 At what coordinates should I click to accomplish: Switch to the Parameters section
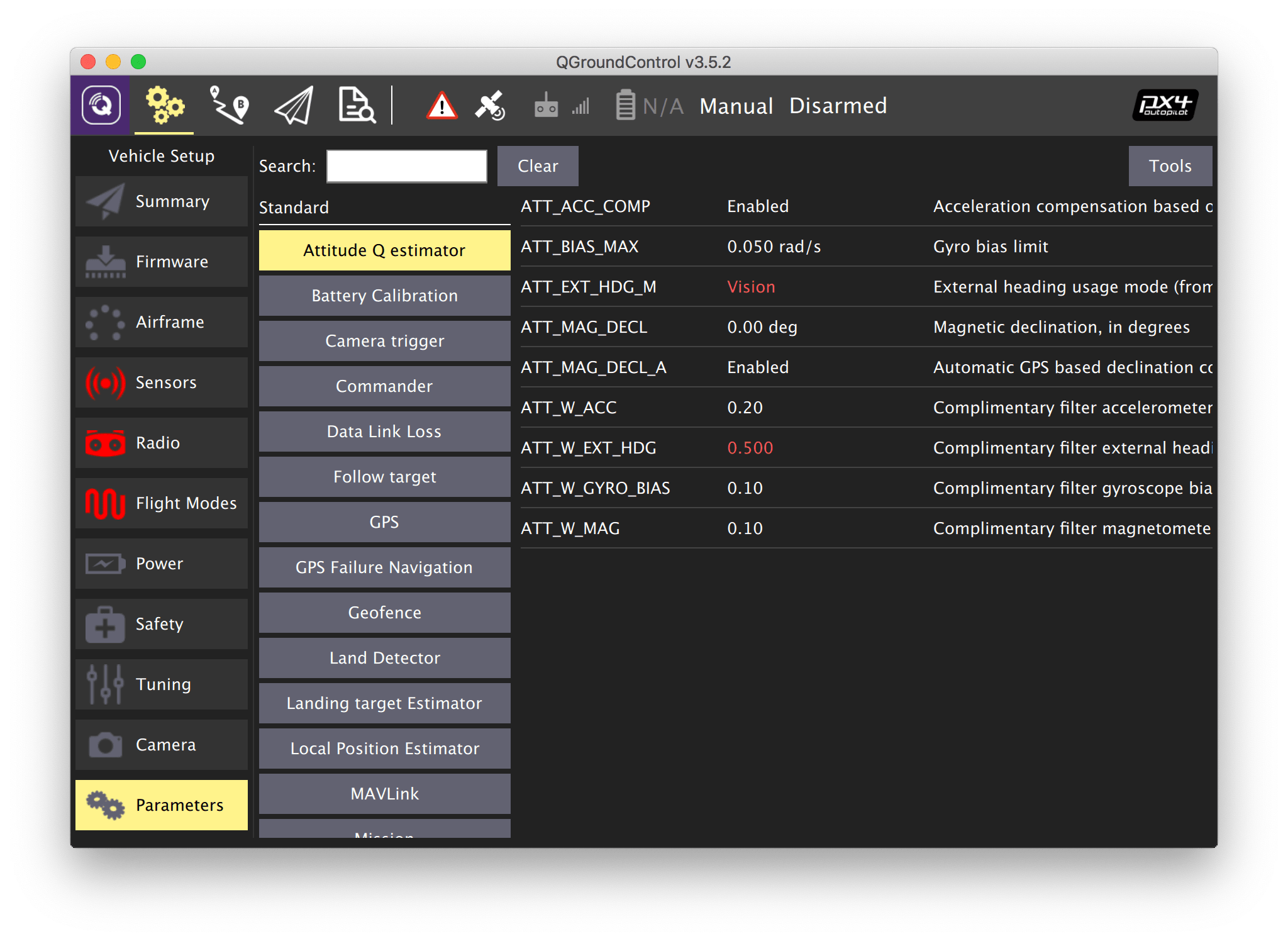(162, 805)
